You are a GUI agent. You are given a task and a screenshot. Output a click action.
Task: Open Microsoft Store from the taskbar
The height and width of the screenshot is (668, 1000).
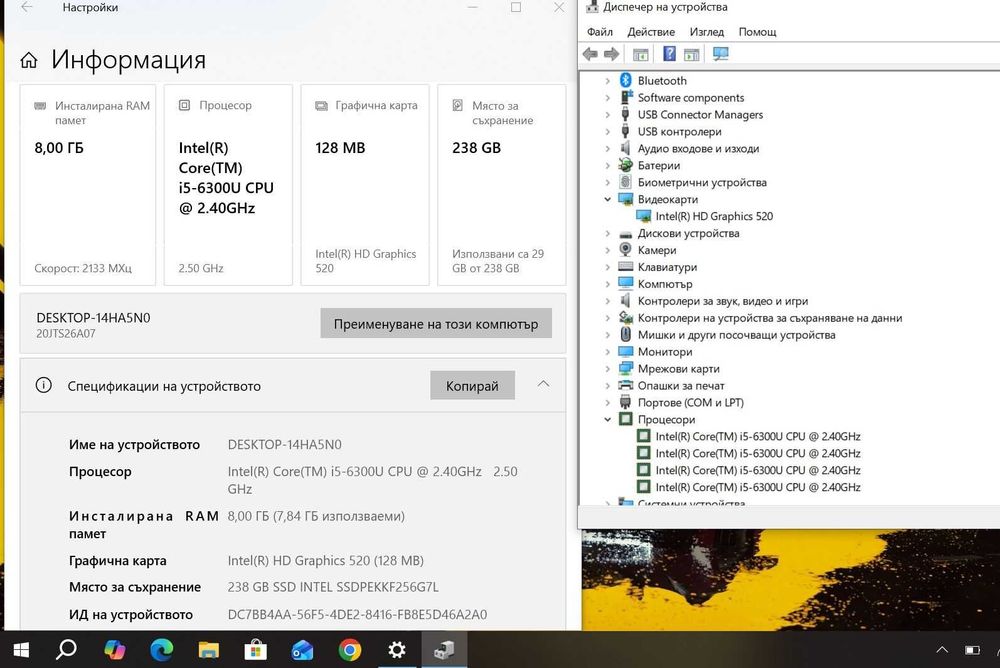256,650
